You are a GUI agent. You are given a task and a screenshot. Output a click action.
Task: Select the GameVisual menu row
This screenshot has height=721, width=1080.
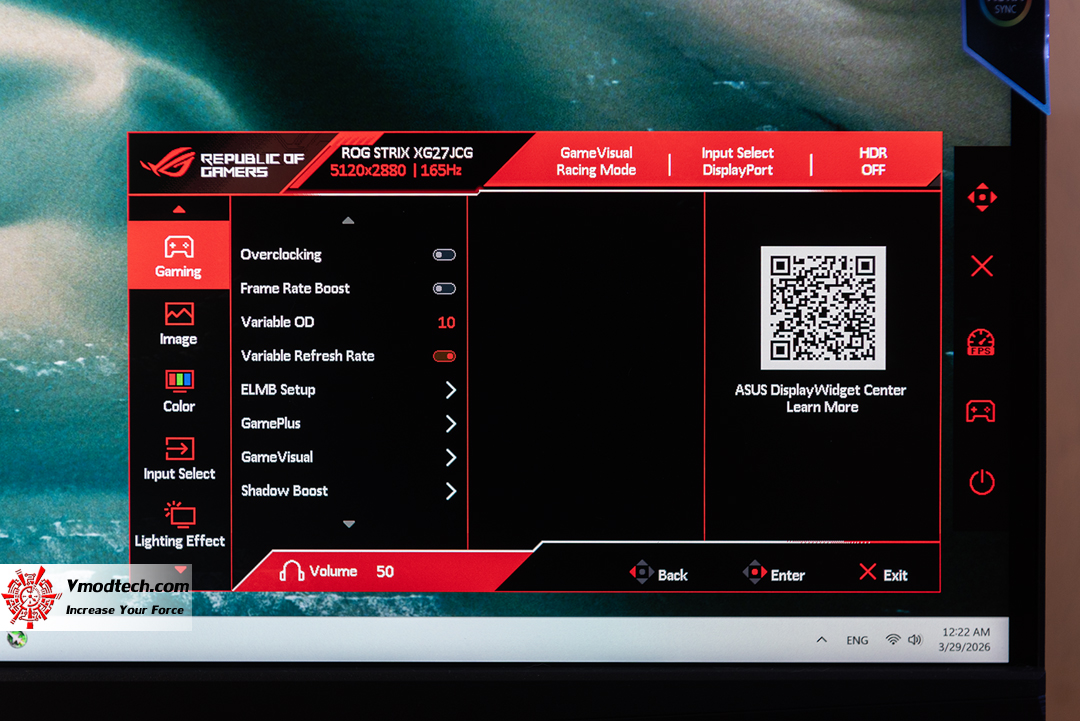click(349, 457)
